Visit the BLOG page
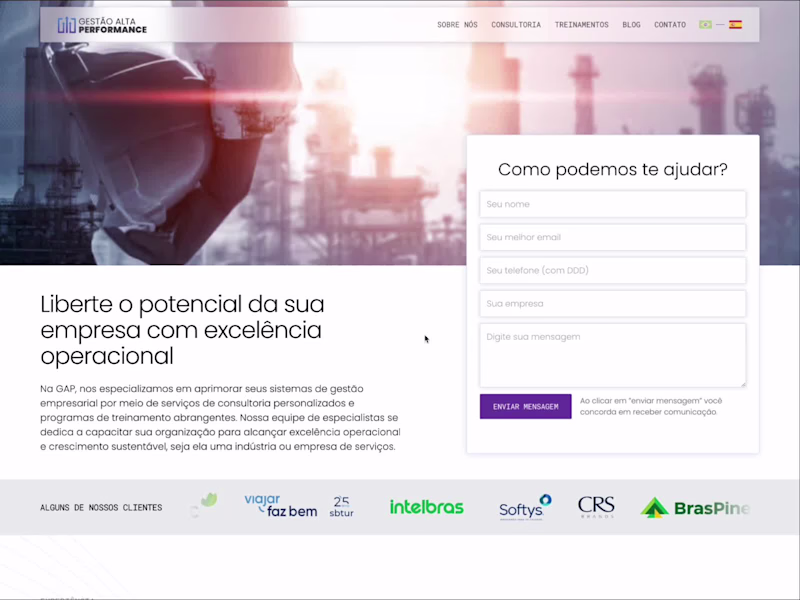 coord(631,24)
